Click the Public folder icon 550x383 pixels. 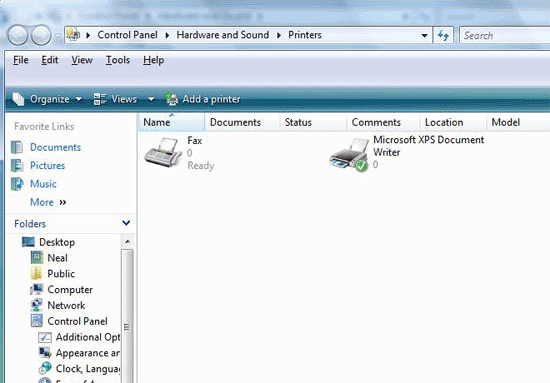pyautogui.click(x=36, y=274)
